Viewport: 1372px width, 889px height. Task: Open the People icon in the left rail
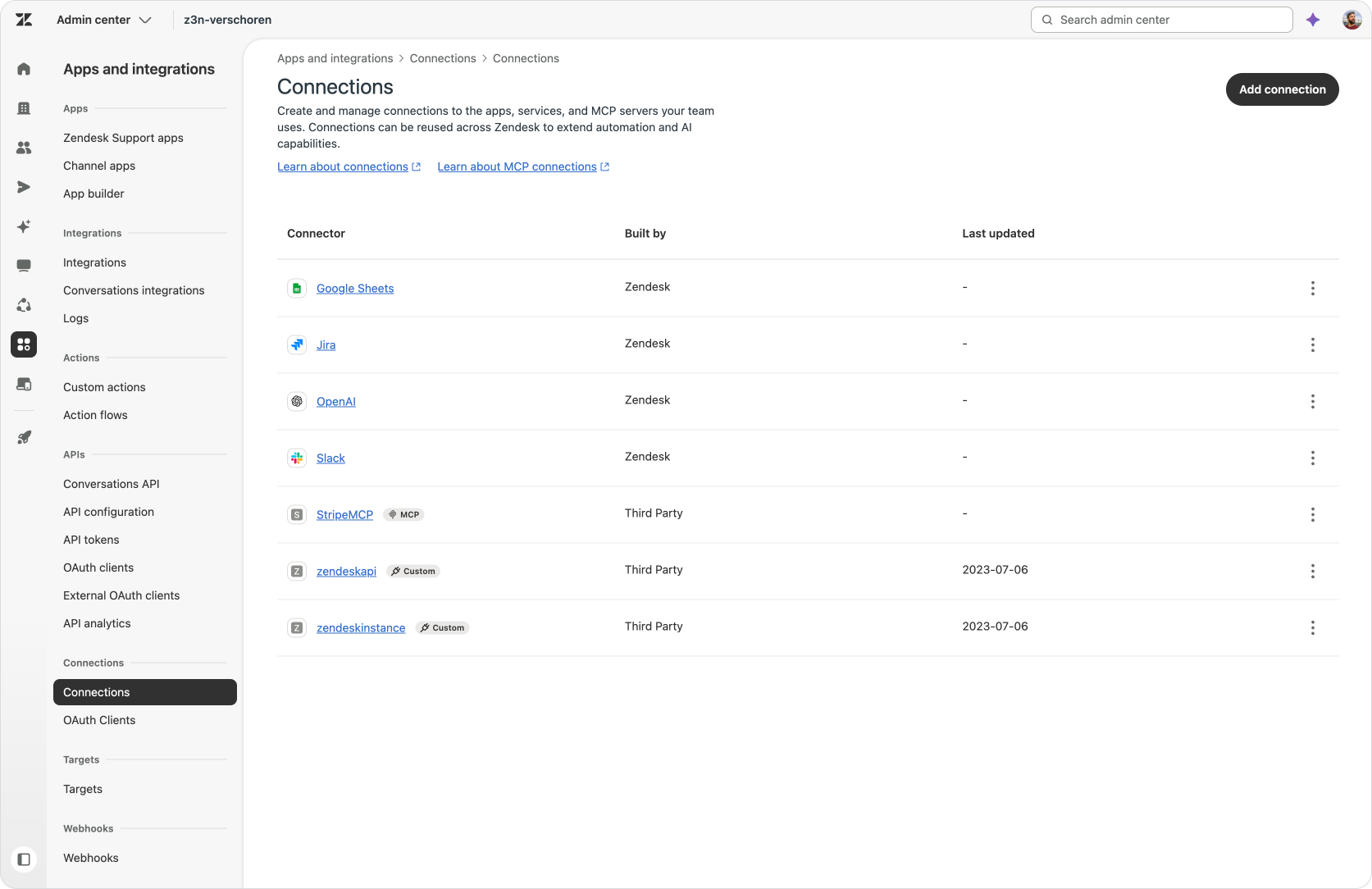24,148
